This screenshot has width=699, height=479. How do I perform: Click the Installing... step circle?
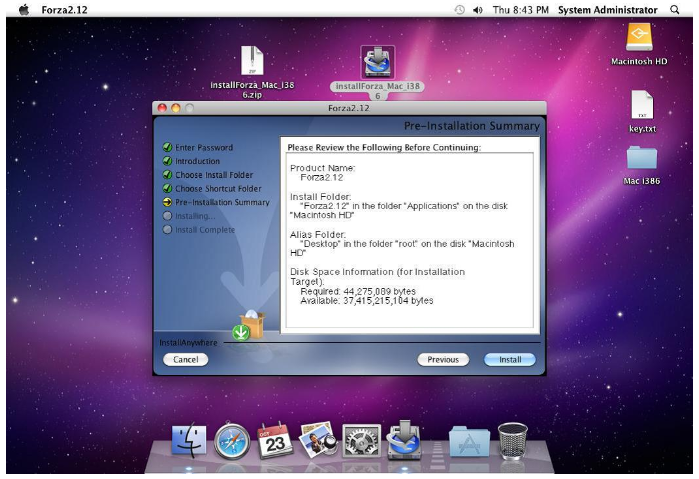(168, 216)
